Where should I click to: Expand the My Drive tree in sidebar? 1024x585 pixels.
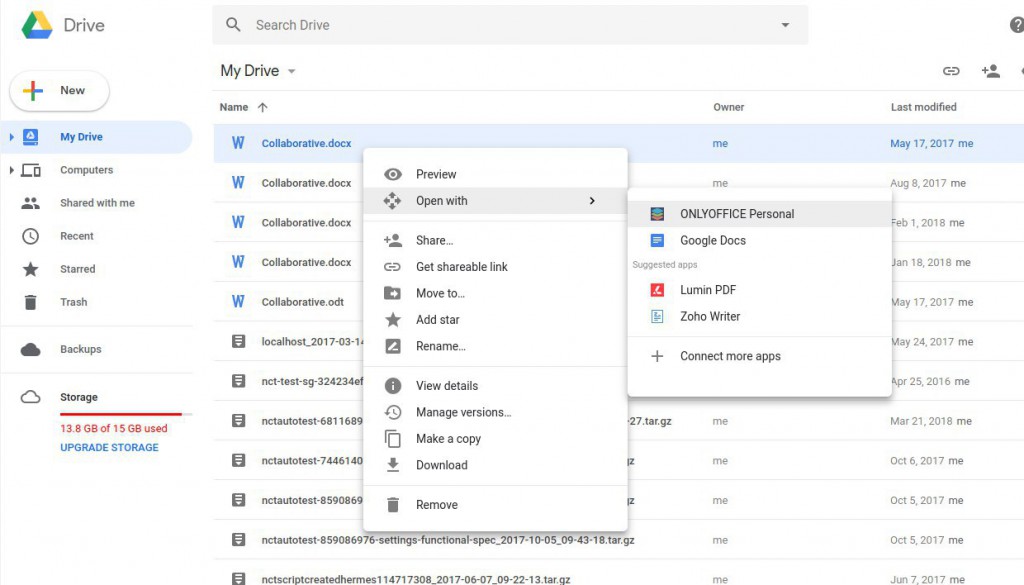tap(11, 137)
